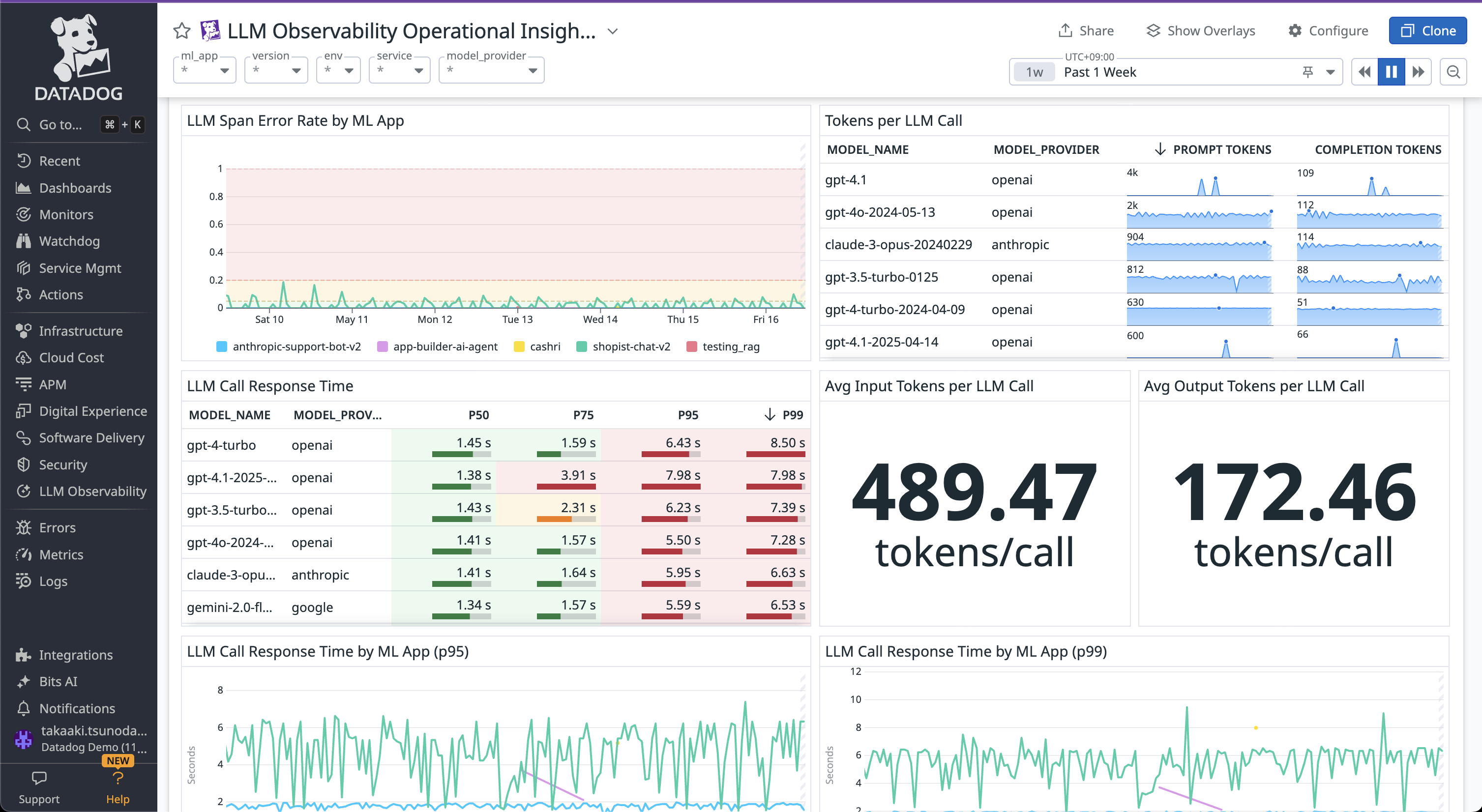Toggle shopist-chat-v2 legend series
This screenshot has width=1482, height=812.
click(630, 346)
